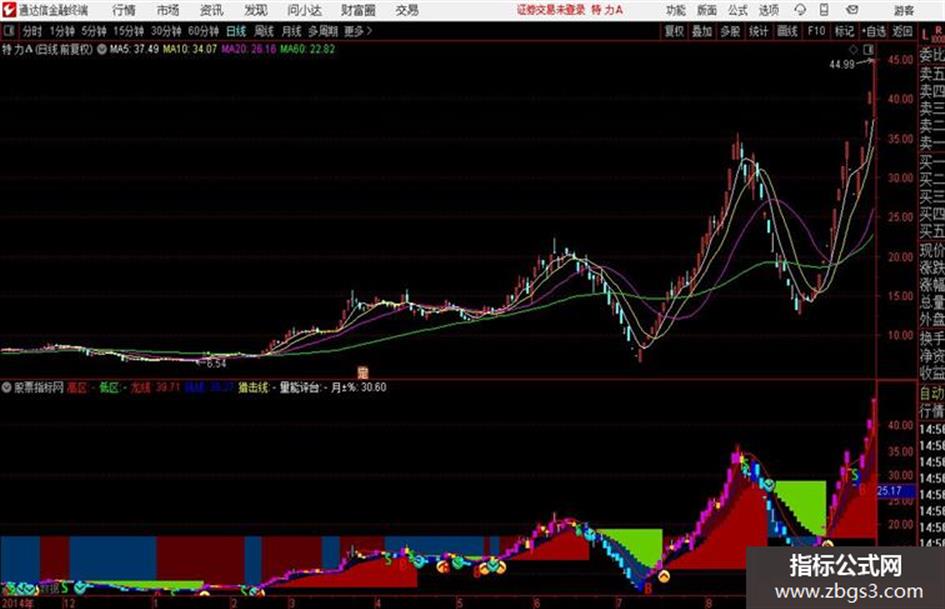Image resolution: width=945 pixels, height=609 pixels.
Task: Click the 复权 toolbar button
Action: pyautogui.click(x=674, y=31)
